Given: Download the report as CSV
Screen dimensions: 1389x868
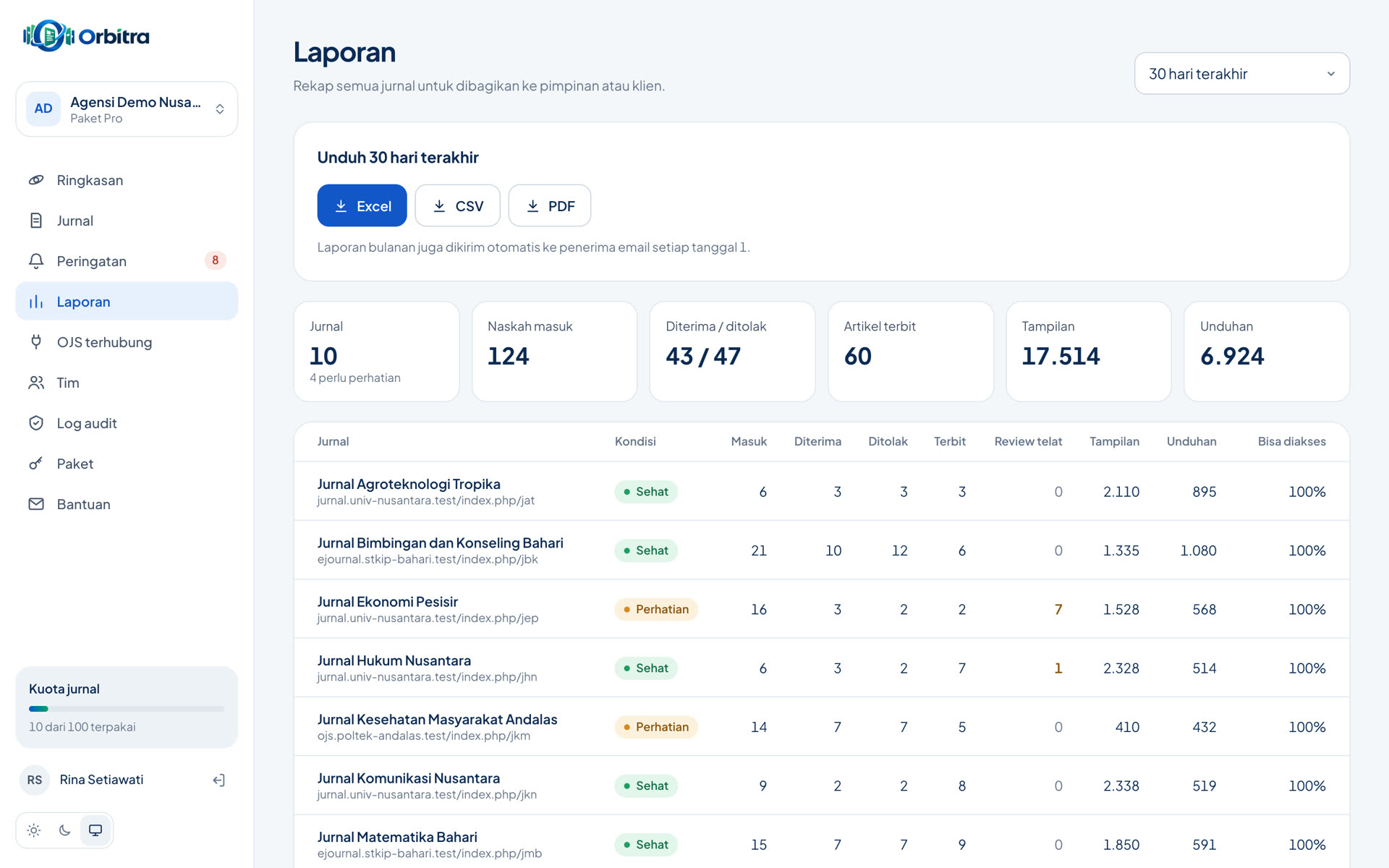Looking at the screenshot, I should click(x=457, y=205).
